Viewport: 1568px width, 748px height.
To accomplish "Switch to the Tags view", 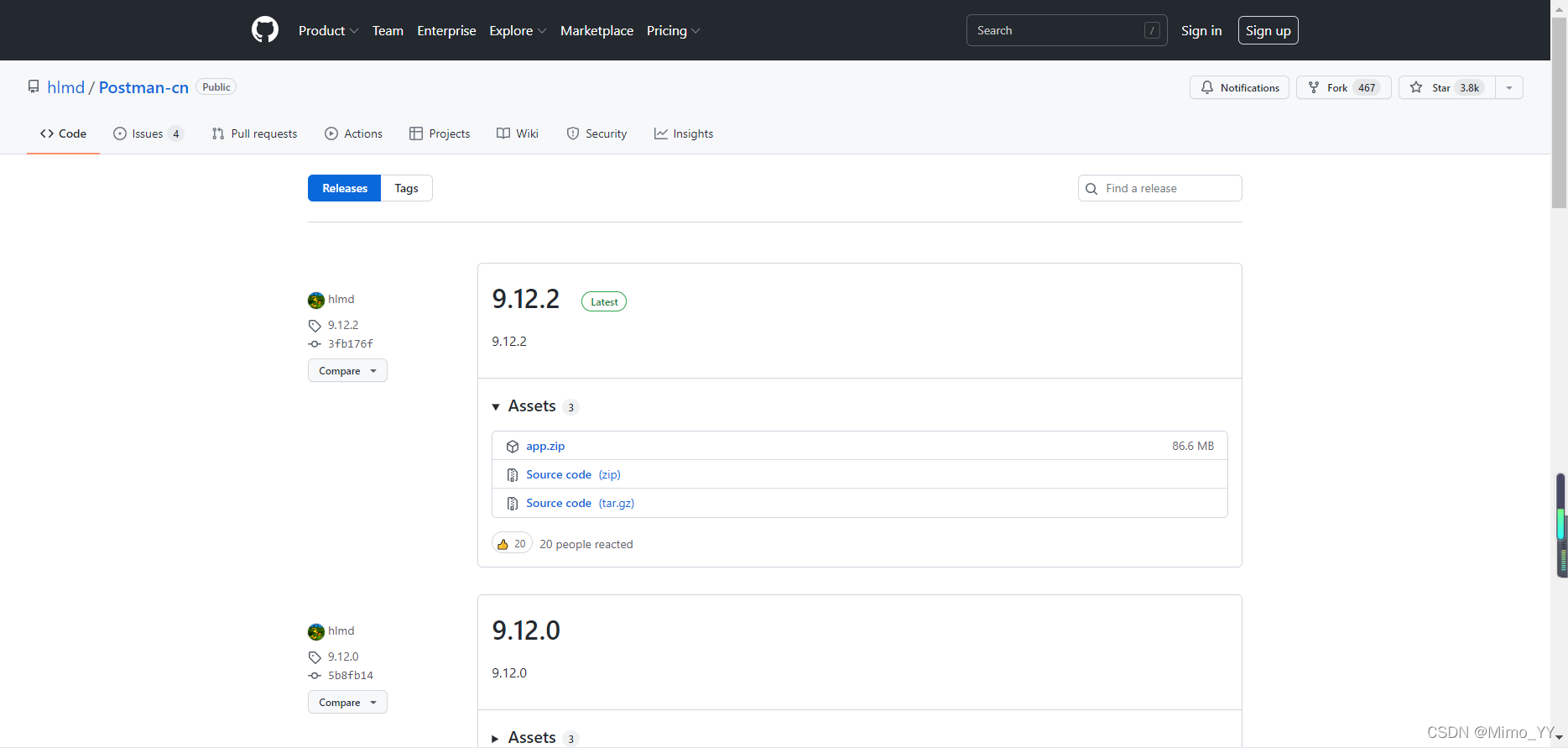I will click(x=407, y=188).
